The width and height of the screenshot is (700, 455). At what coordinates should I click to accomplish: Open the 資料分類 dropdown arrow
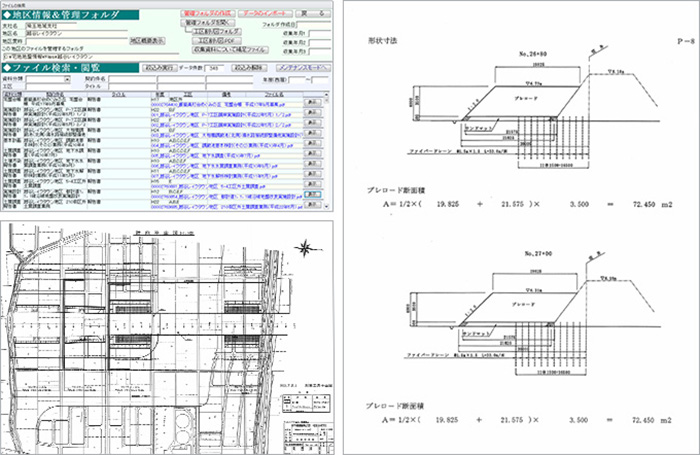click(x=67, y=79)
